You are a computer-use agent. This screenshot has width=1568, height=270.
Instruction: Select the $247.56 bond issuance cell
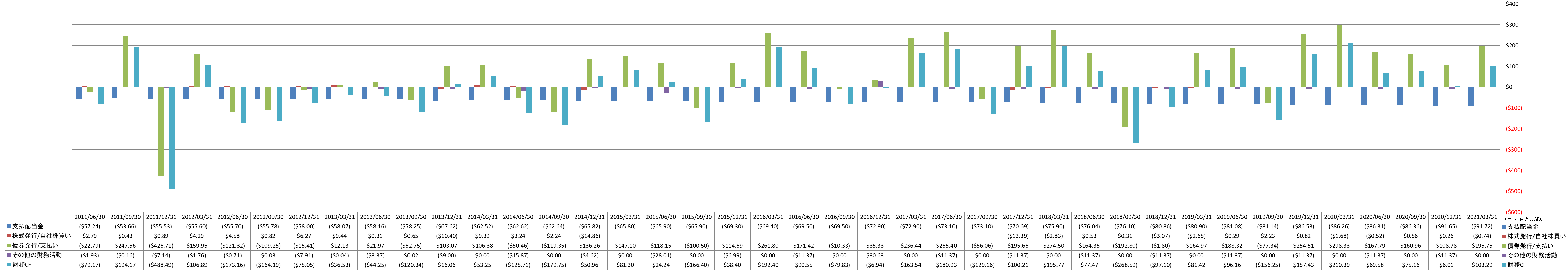tap(125, 246)
